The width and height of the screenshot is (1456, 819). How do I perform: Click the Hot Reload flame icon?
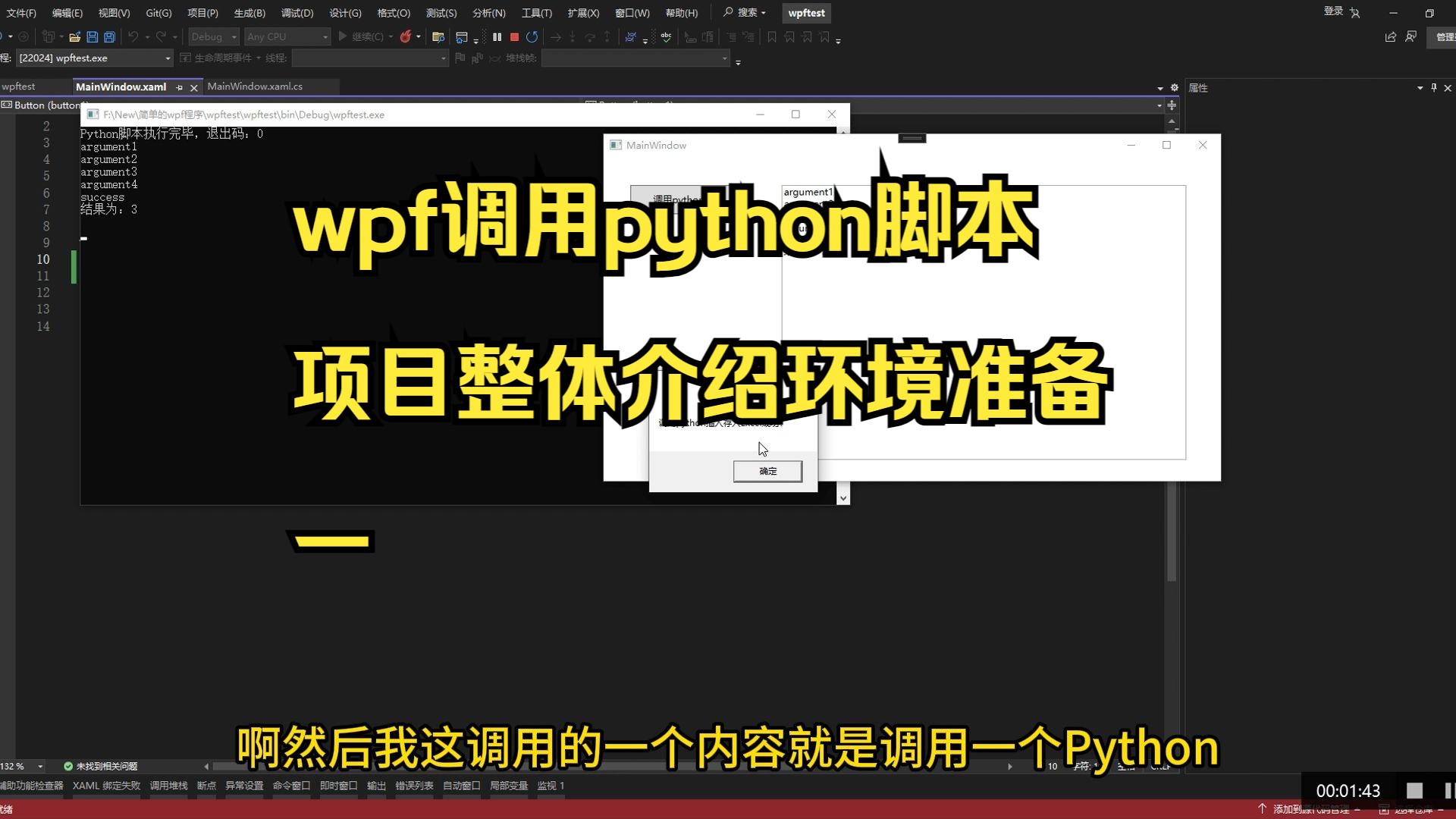tap(406, 36)
